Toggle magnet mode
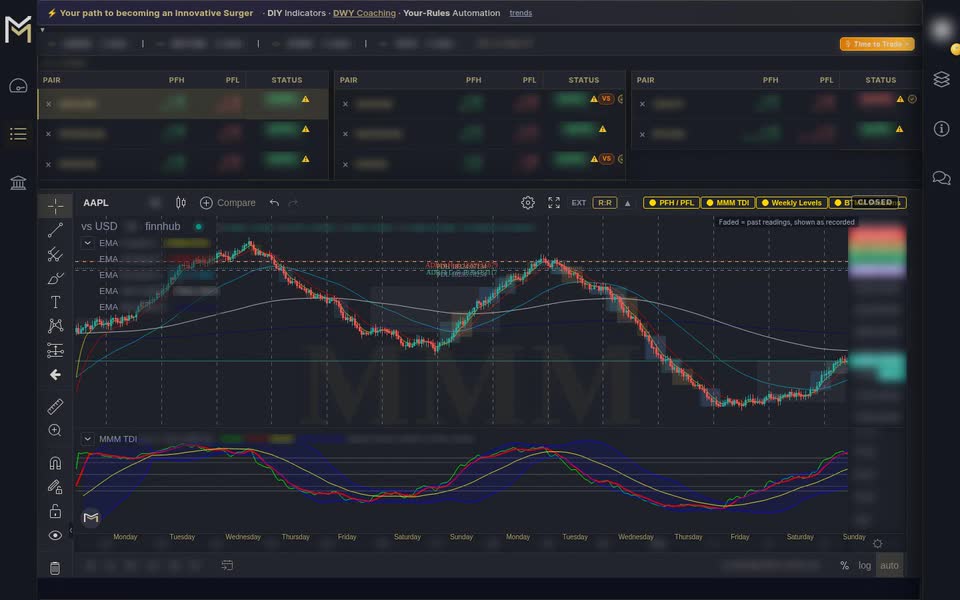Image resolution: width=960 pixels, height=600 pixels. click(x=55, y=463)
